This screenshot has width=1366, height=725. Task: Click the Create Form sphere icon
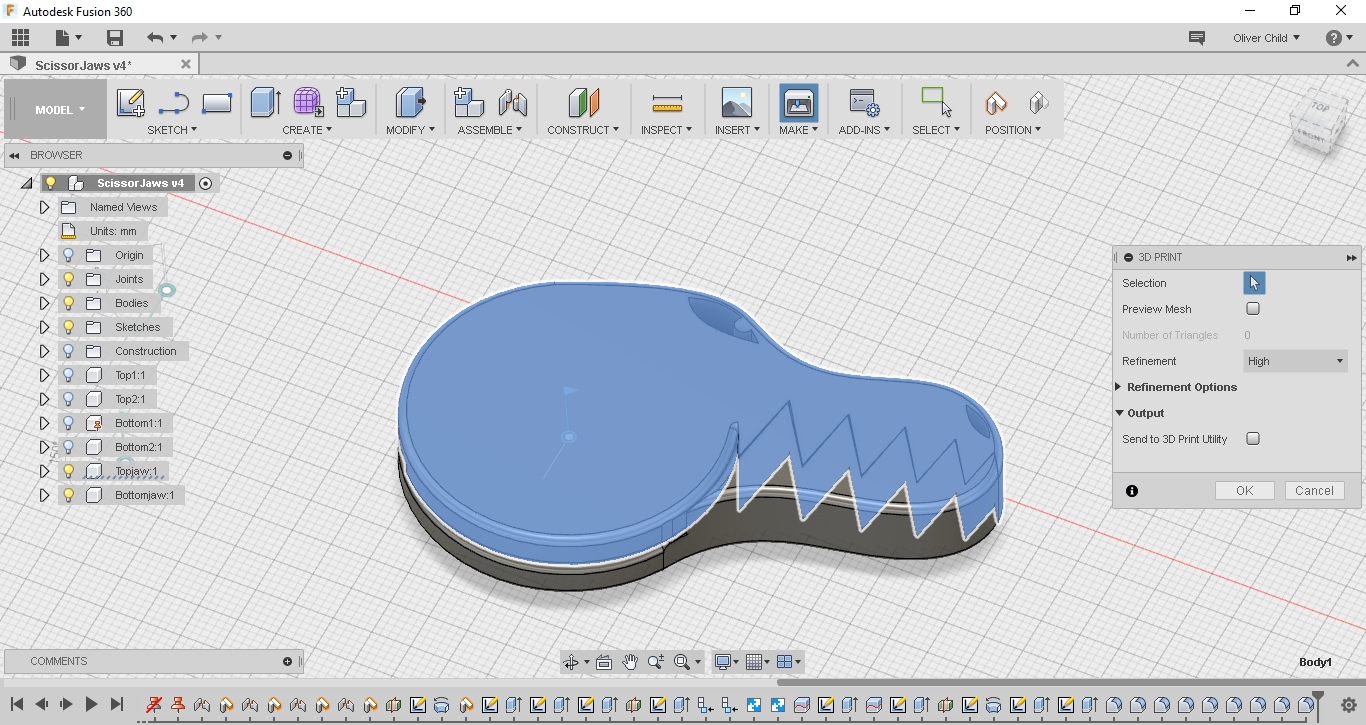[308, 103]
